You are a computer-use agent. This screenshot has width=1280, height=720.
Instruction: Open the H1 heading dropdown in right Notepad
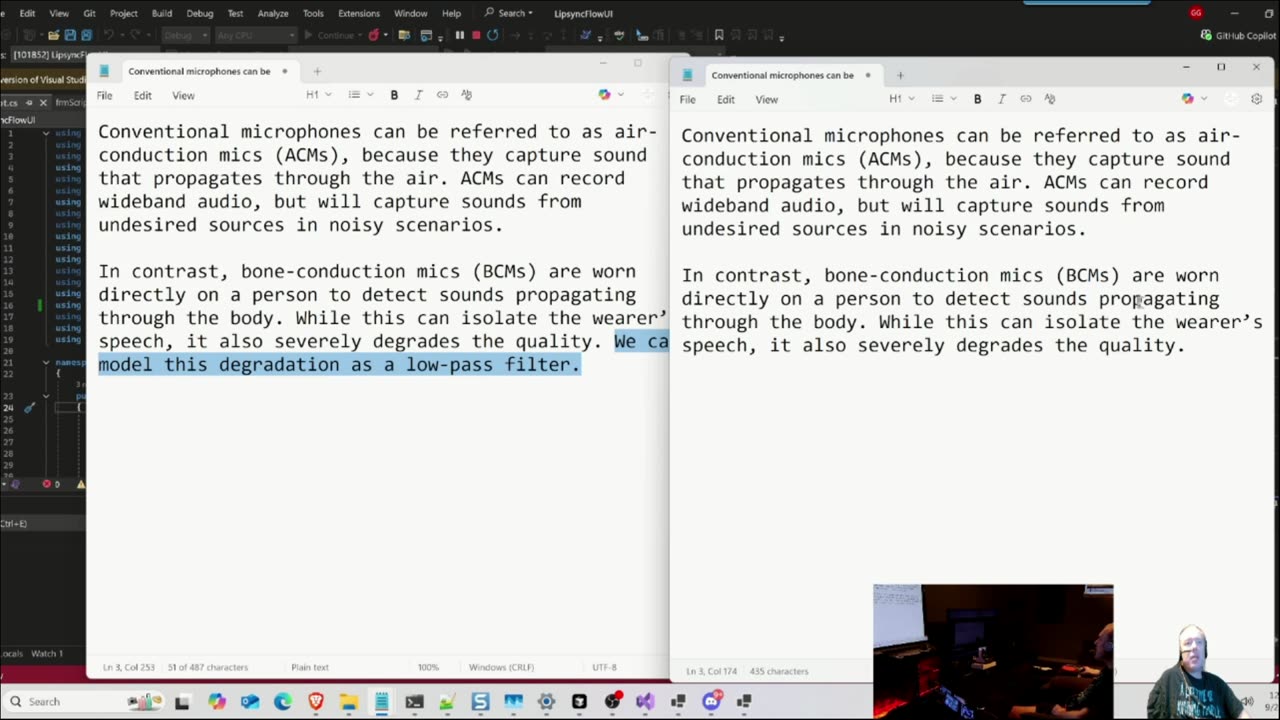902,99
